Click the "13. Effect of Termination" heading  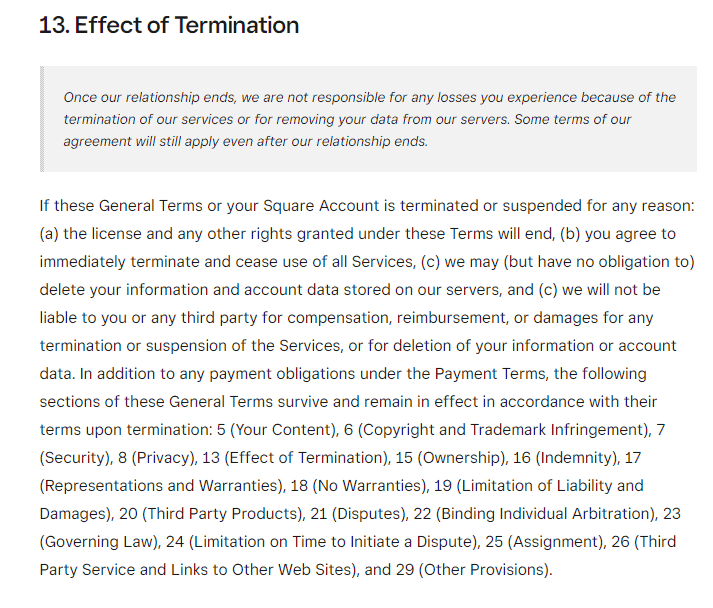pyautogui.click(x=168, y=26)
